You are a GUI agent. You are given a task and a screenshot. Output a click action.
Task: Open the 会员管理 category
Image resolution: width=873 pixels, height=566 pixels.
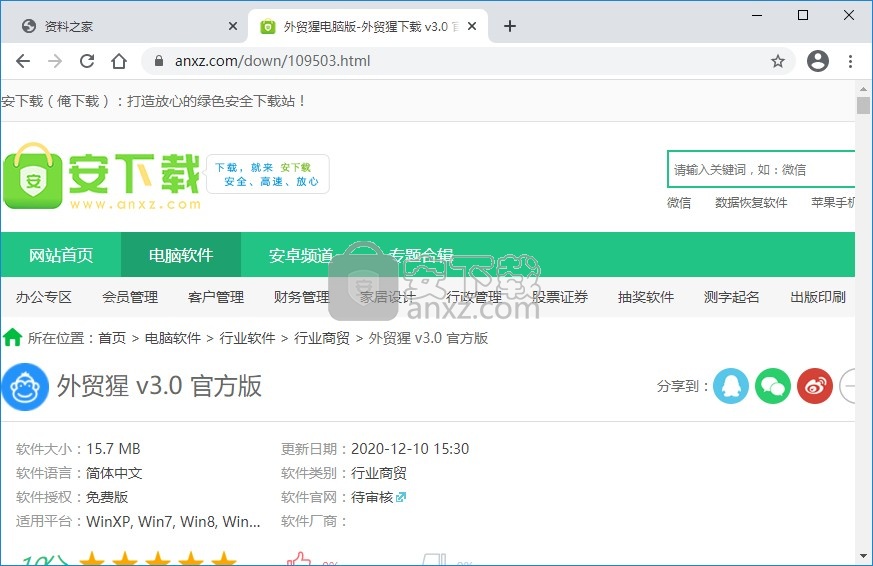click(130, 297)
